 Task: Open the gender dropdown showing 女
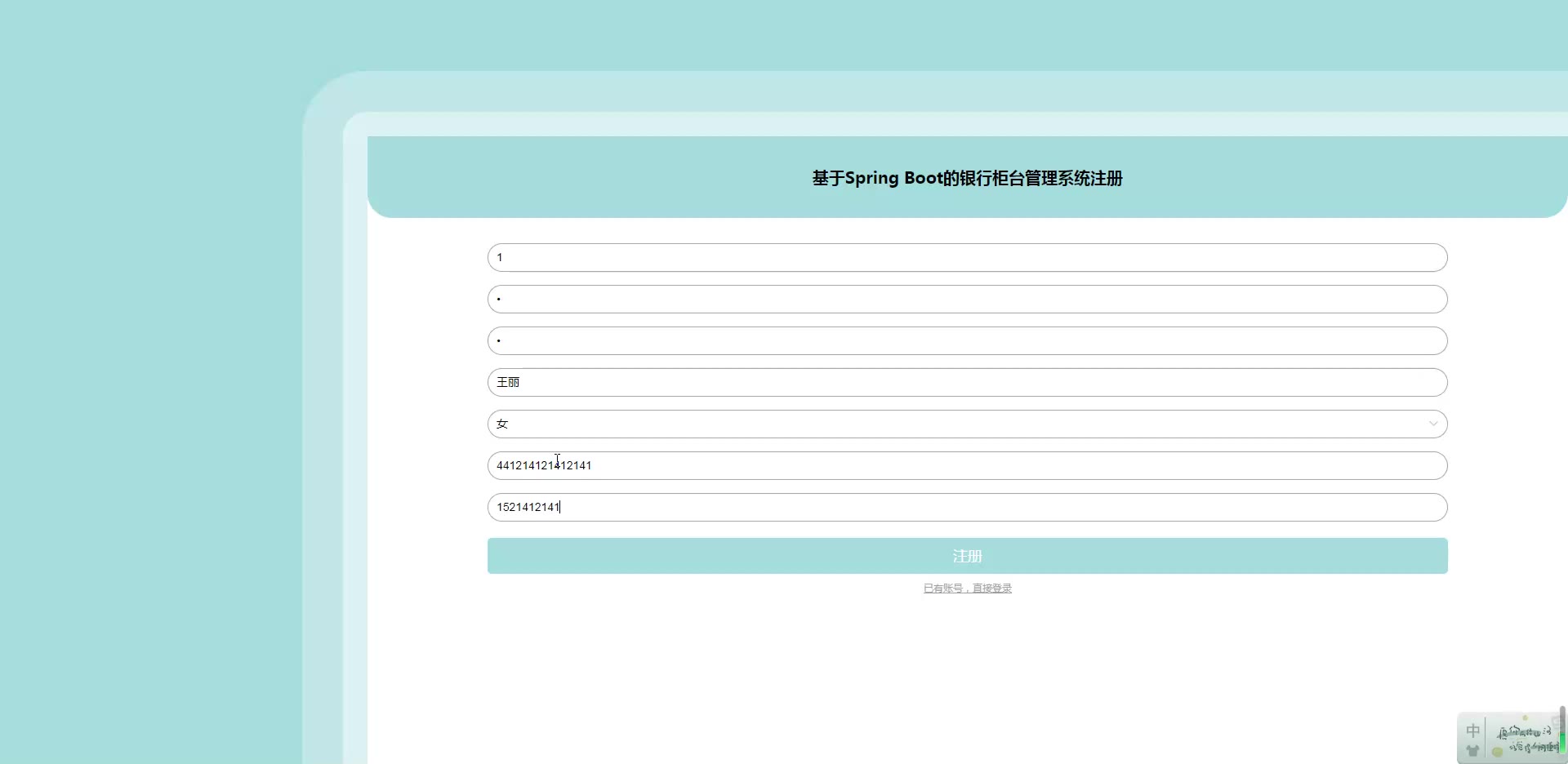pos(967,424)
